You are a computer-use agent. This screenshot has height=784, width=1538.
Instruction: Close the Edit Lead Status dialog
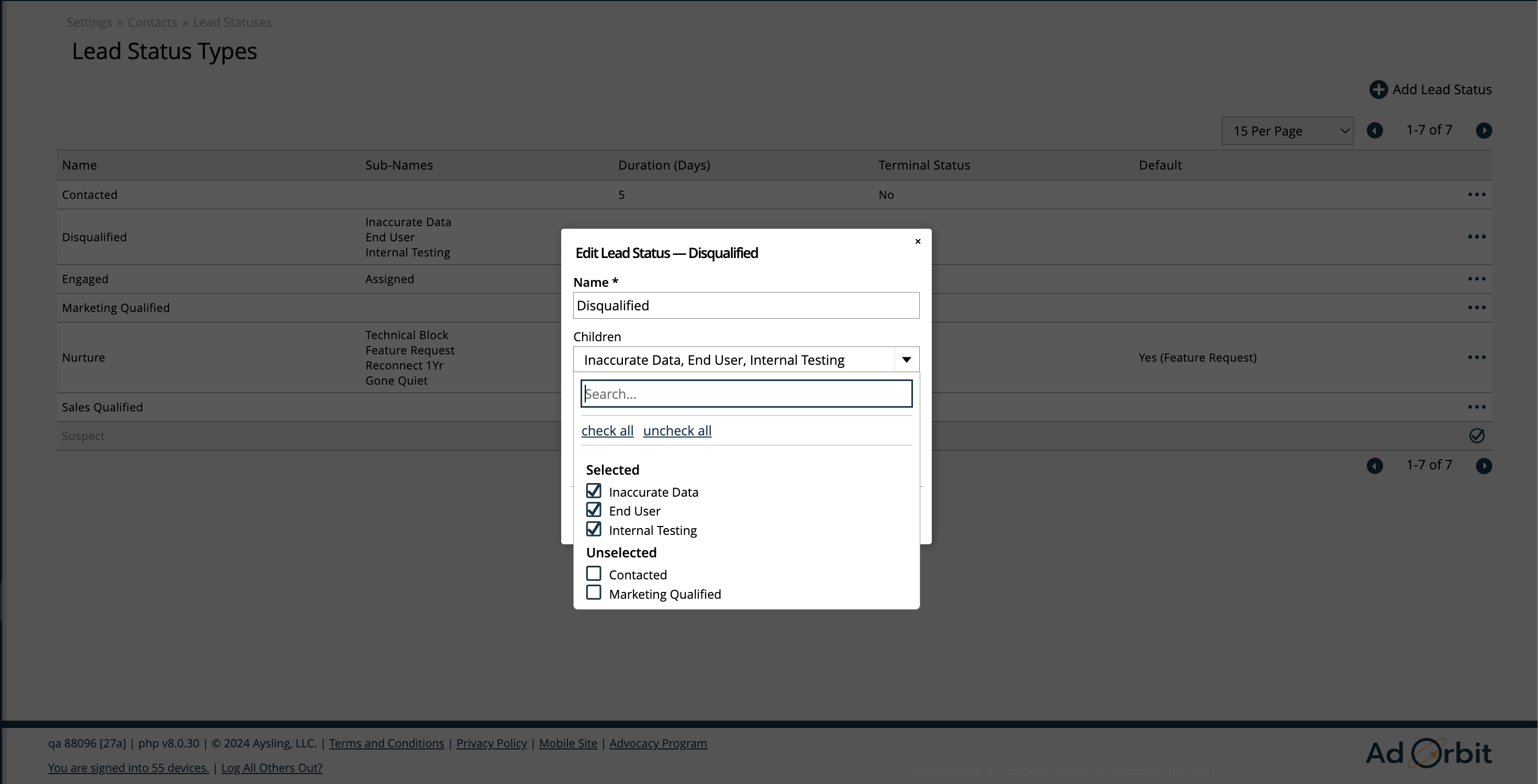tap(917, 241)
